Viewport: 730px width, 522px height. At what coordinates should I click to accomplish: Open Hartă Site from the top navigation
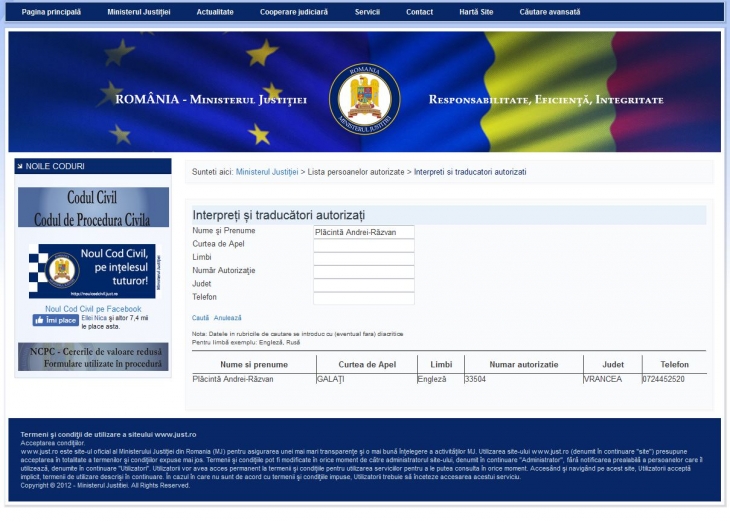tap(476, 12)
